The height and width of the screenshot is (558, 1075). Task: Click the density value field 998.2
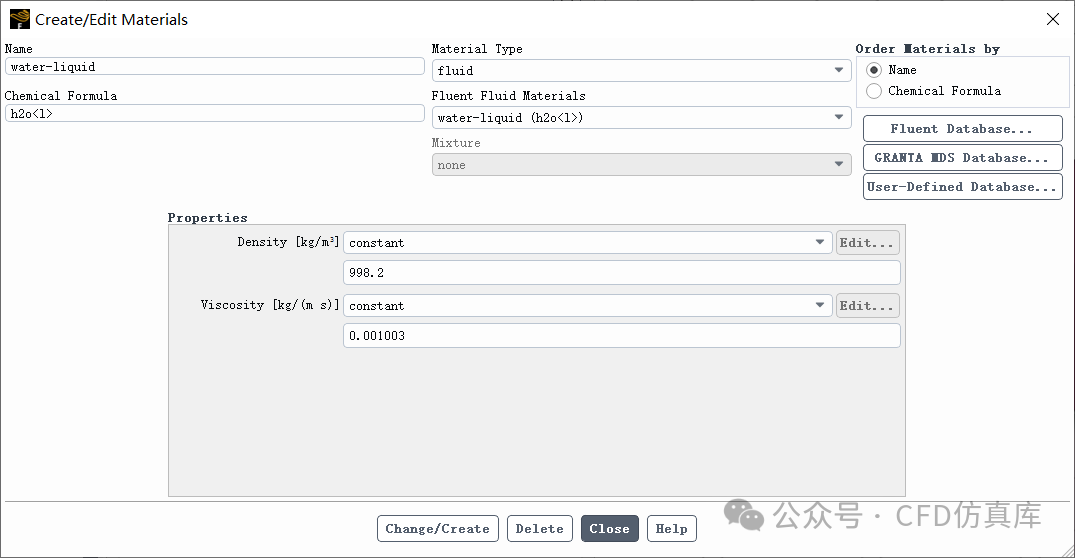click(x=622, y=273)
